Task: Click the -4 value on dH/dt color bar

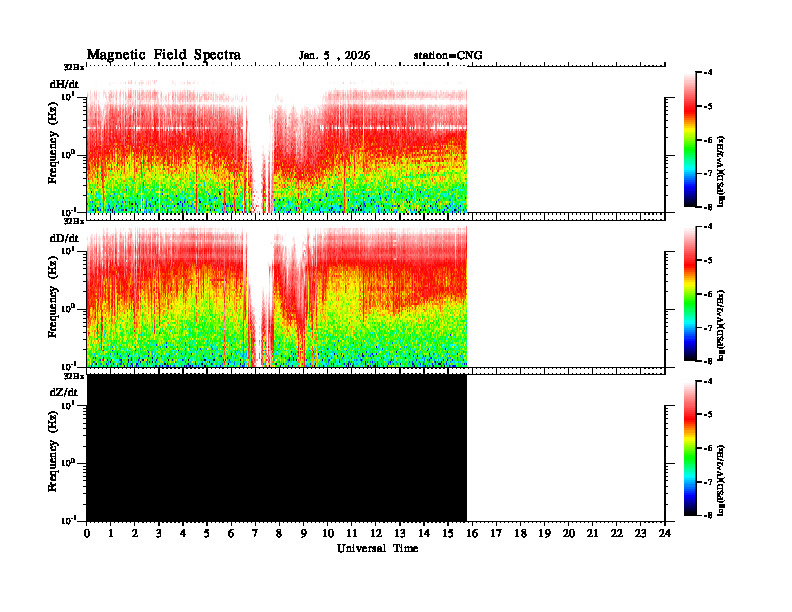Action: 709,73
